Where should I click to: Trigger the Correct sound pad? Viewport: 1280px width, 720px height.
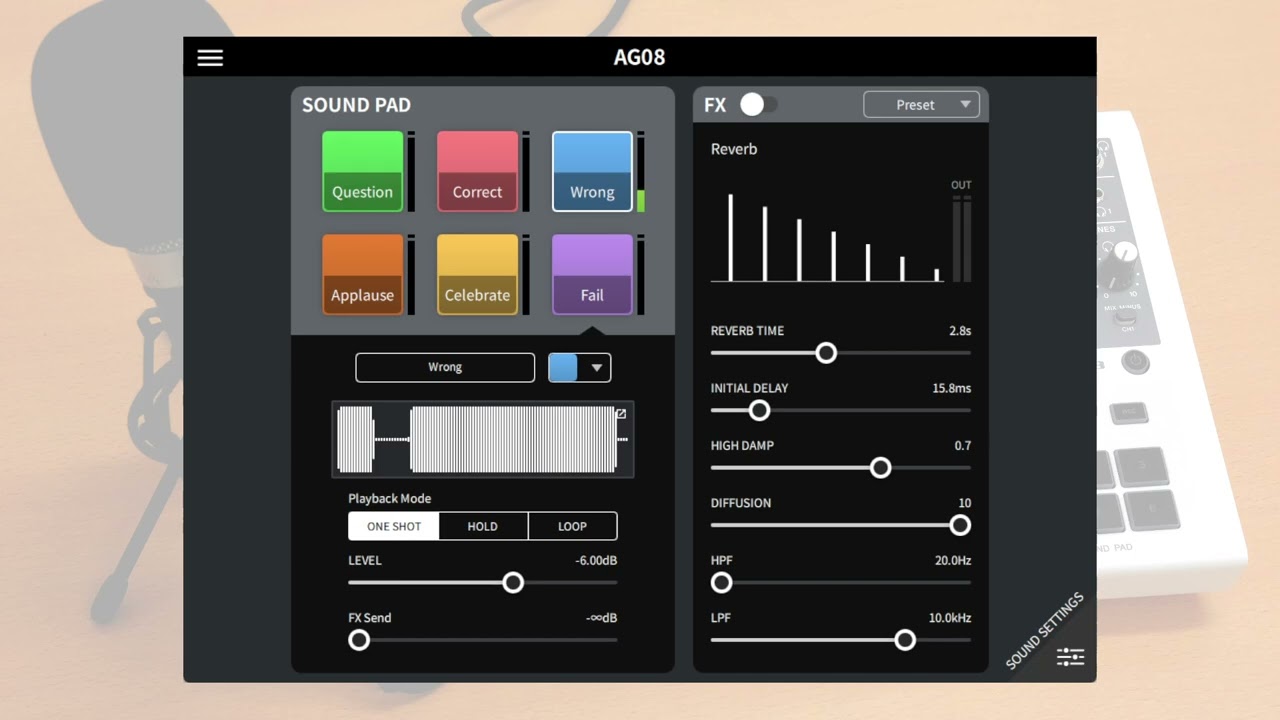point(477,171)
